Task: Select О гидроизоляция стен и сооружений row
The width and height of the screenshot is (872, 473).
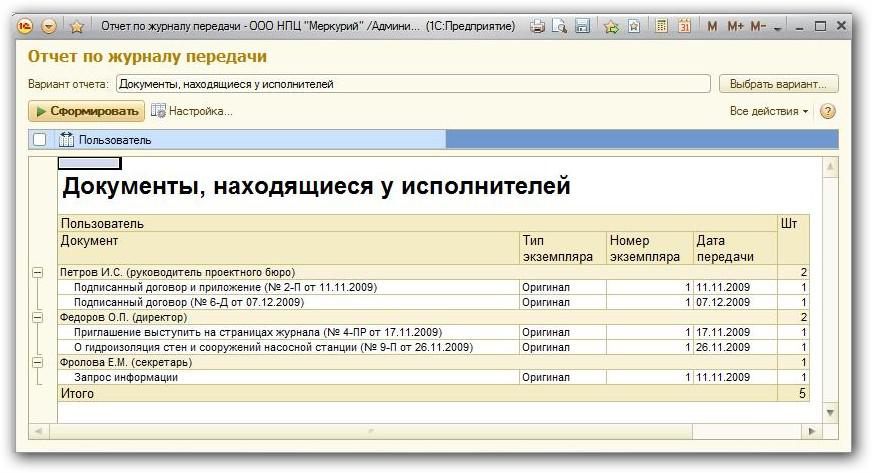Action: 433,347
